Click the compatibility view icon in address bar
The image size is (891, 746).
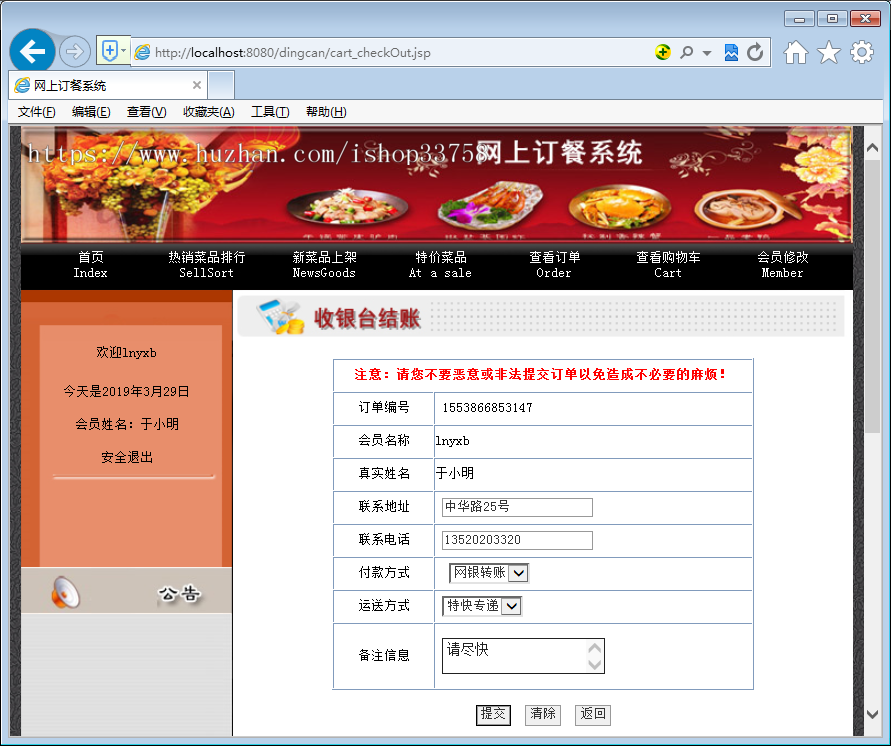pos(732,51)
